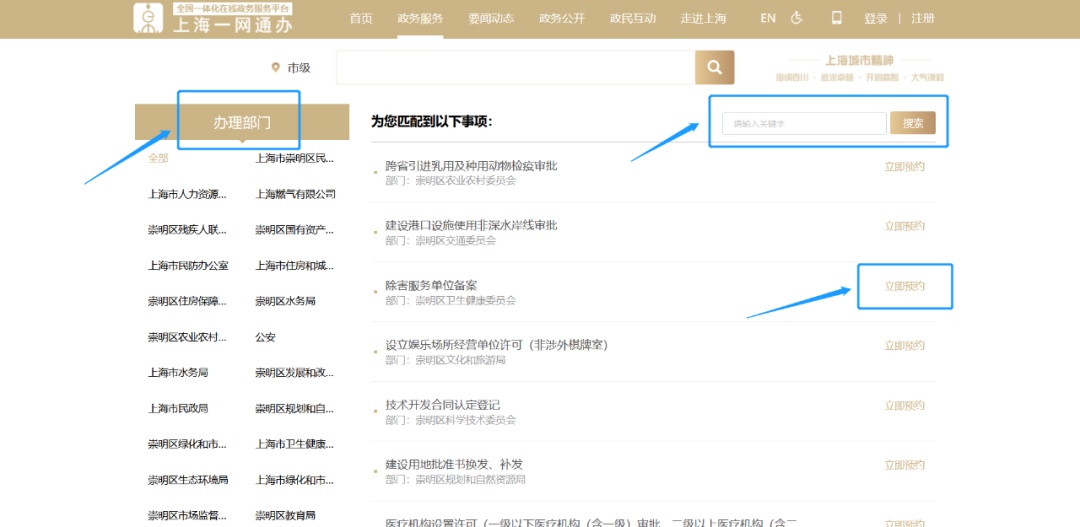Click the 登录 link

point(875,18)
